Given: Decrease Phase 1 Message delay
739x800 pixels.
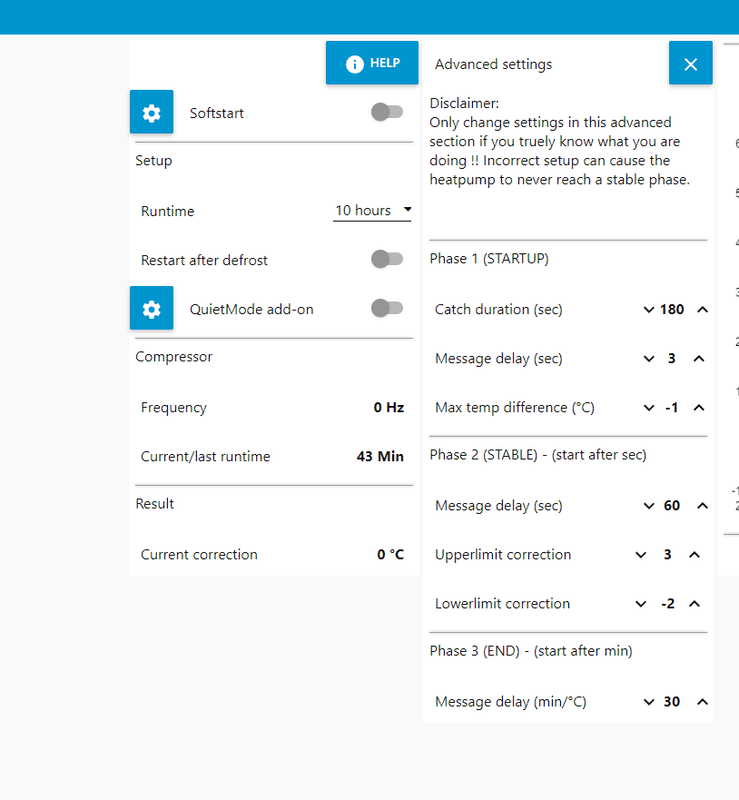Looking at the screenshot, I should point(646,359).
